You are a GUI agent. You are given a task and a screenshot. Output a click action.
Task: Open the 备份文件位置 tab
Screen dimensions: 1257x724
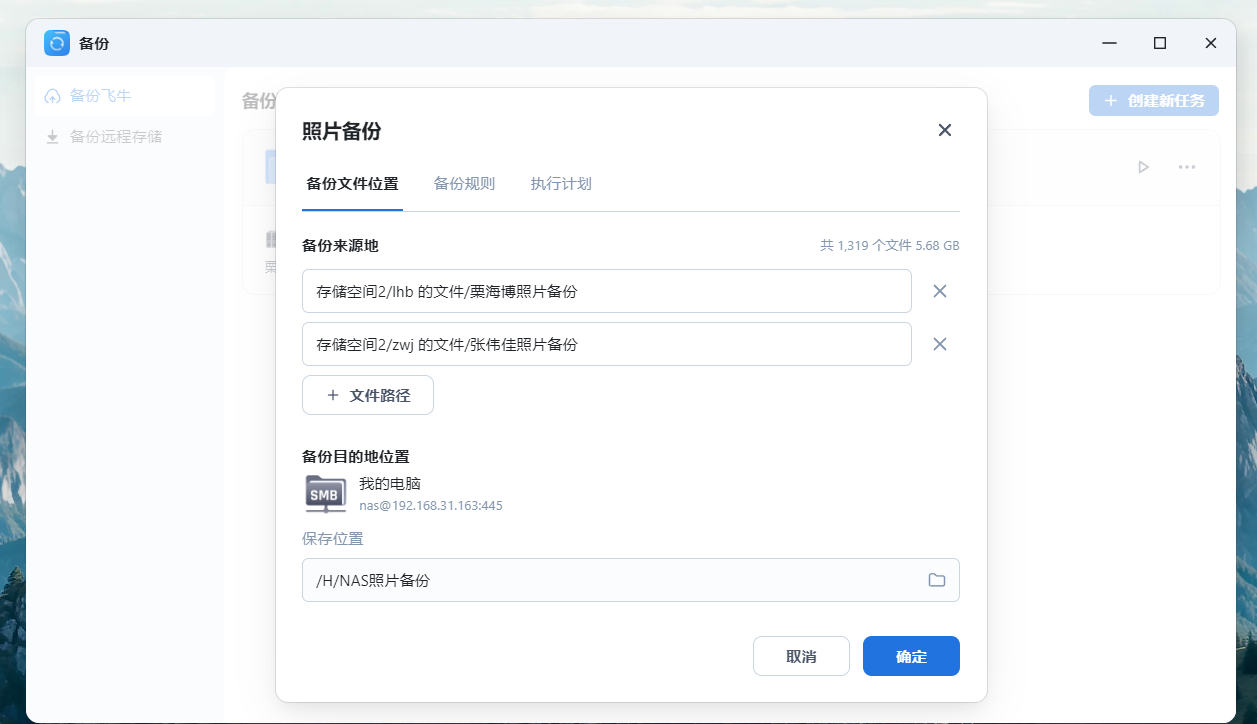click(x=352, y=184)
